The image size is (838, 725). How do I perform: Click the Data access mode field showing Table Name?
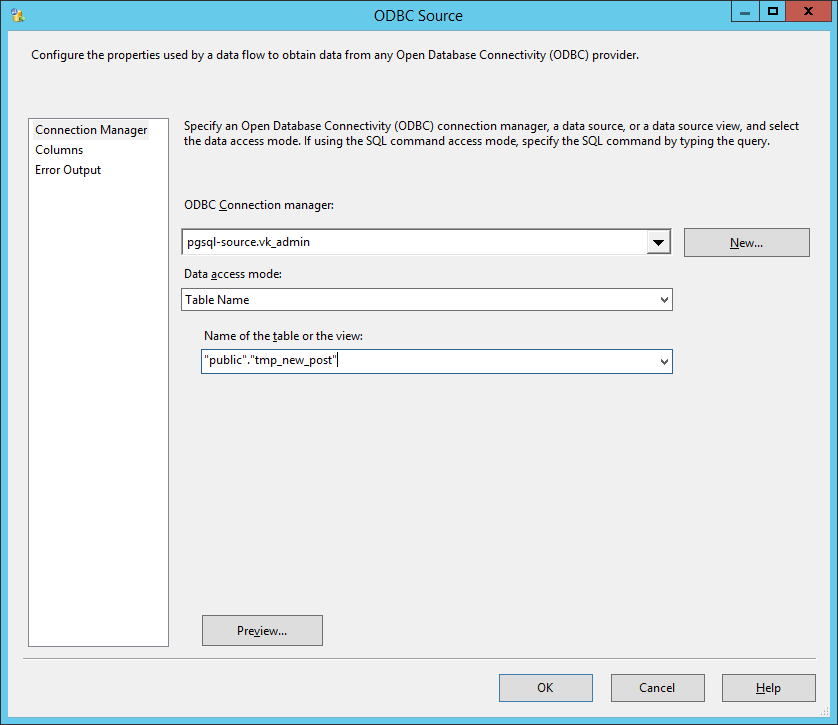tap(420, 299)
